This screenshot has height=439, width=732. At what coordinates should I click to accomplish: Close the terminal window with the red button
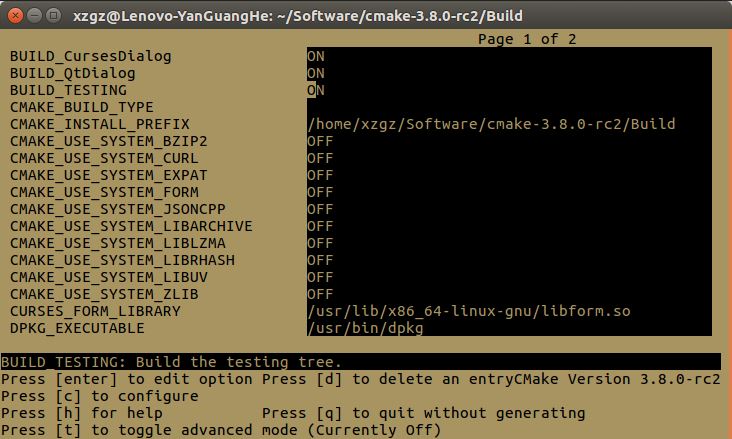[15, 15]
